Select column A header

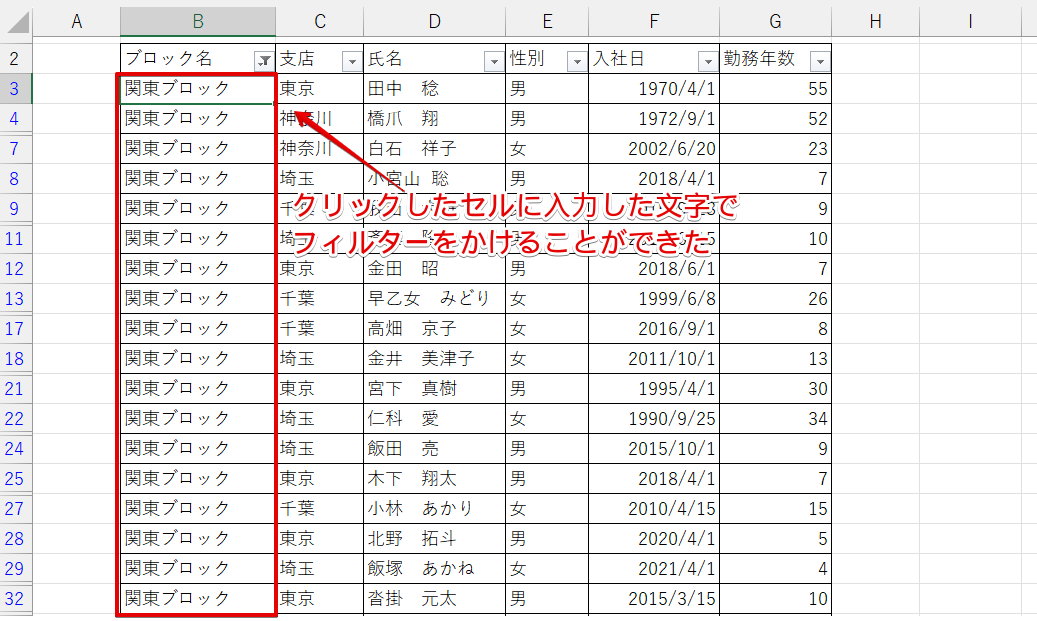[x=77, y=22]
